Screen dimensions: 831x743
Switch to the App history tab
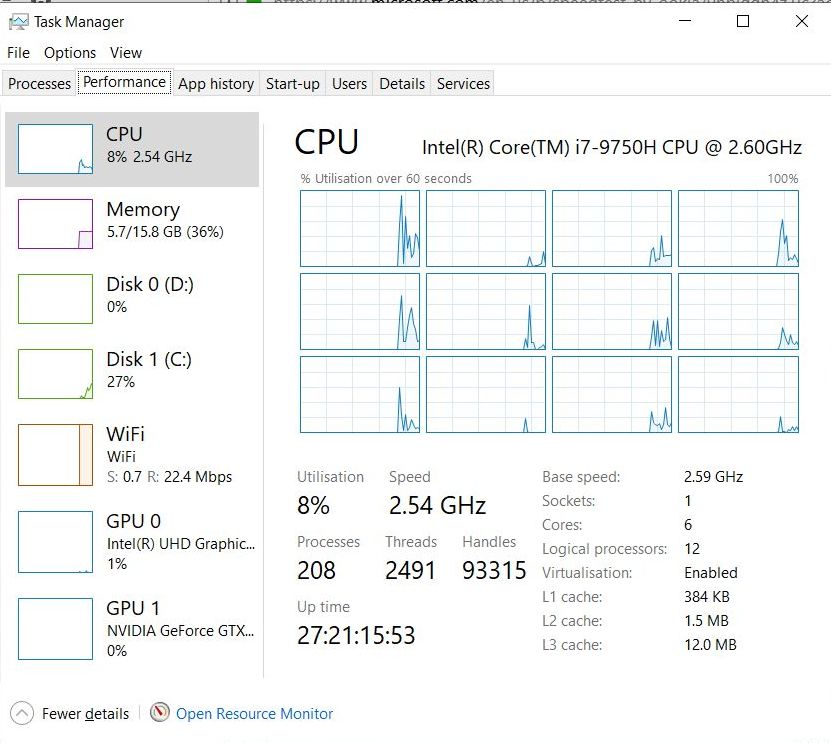tap(216, 84)
